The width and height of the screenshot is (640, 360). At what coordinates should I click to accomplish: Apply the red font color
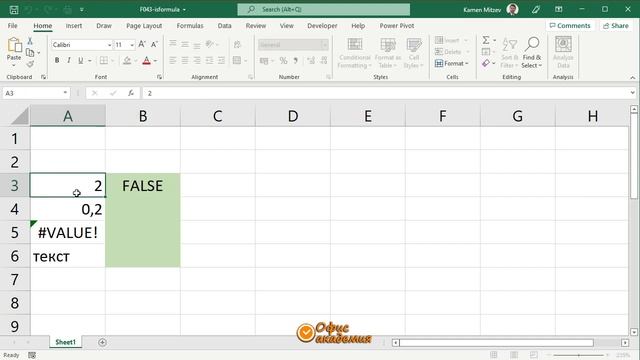tap(147, 60)
